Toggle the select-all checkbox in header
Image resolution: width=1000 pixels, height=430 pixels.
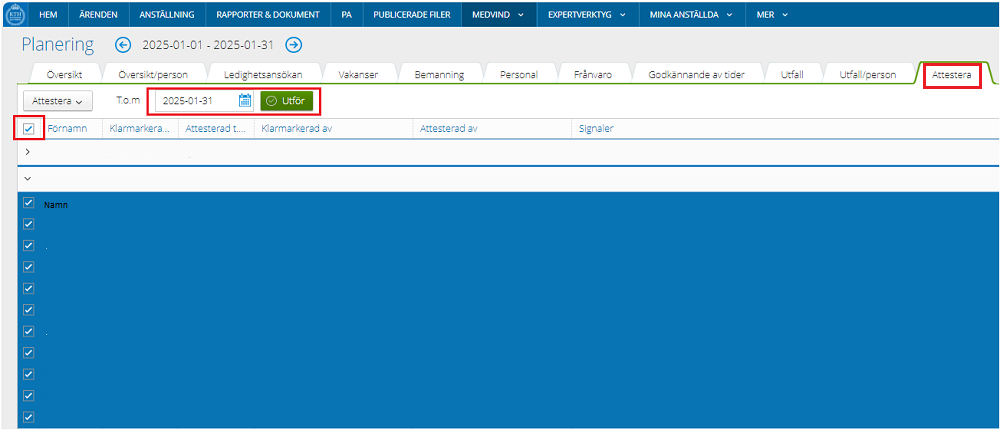point(28,129)
